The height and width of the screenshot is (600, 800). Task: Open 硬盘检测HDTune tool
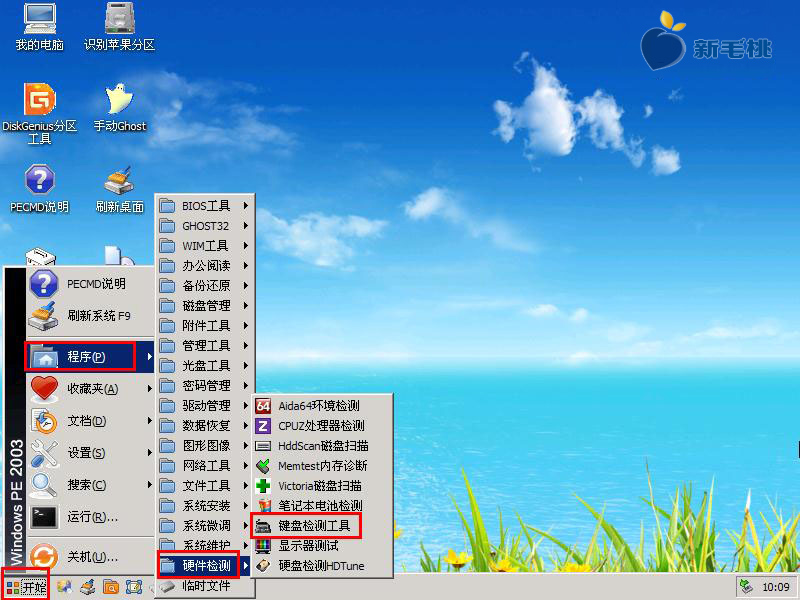[322, 565]
